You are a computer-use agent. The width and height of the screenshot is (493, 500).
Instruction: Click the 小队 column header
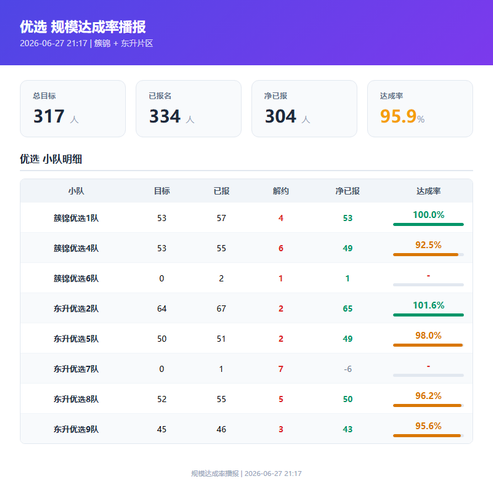click(76, 191)
